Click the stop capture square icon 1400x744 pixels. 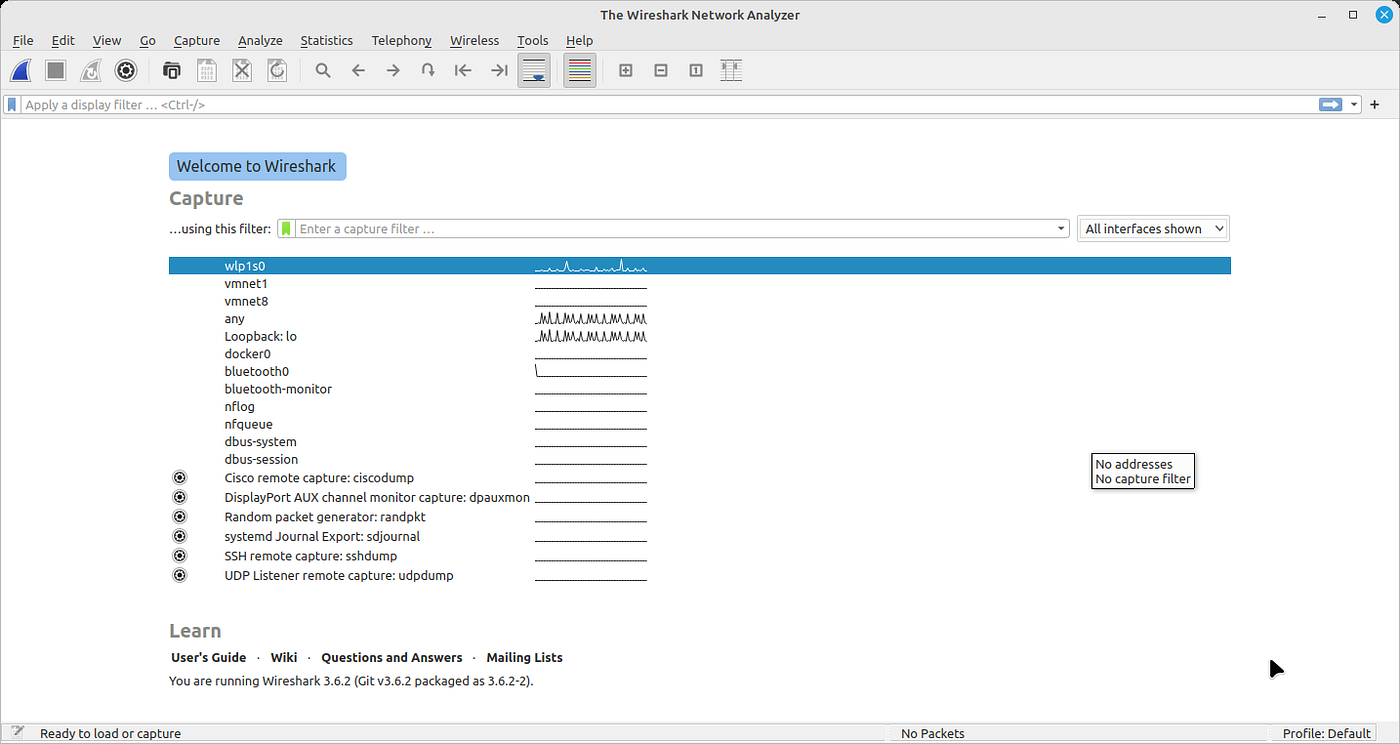click(x=56, y=70)
